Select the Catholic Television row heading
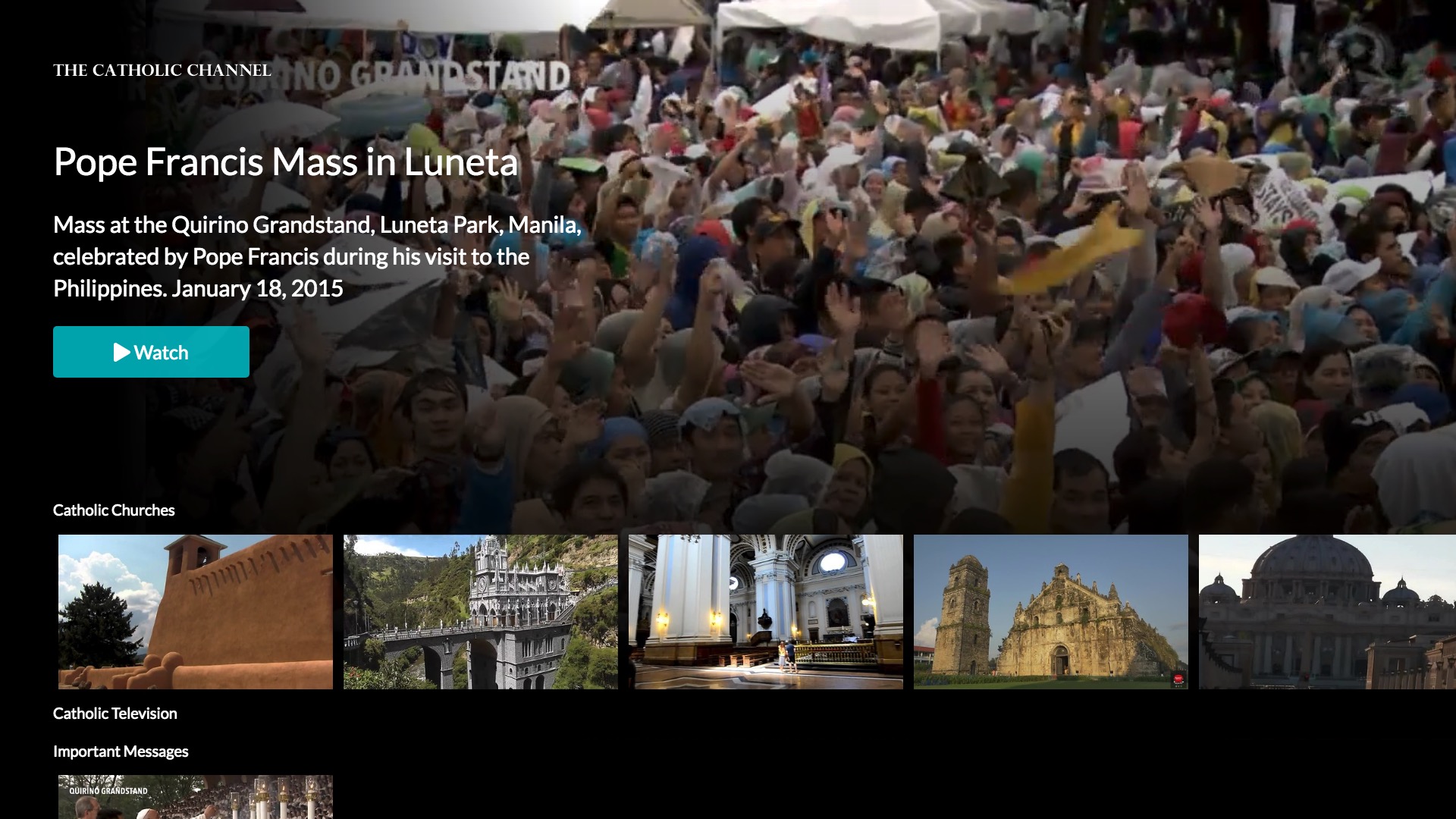This screenshot has height=819, width=1456. pyautogui.click(x=115, y=714)
